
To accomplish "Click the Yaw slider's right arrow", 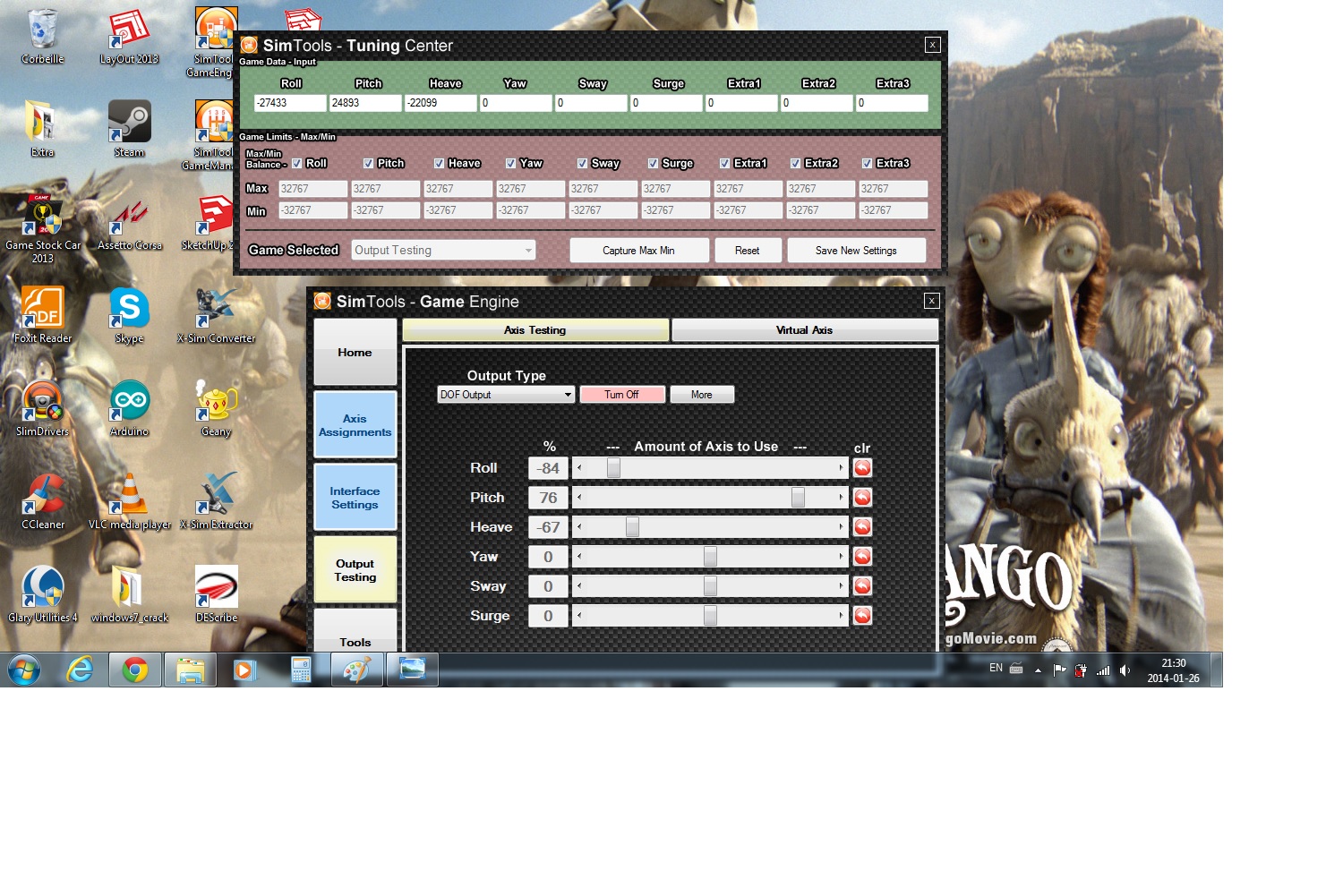I will pos(841,556).
